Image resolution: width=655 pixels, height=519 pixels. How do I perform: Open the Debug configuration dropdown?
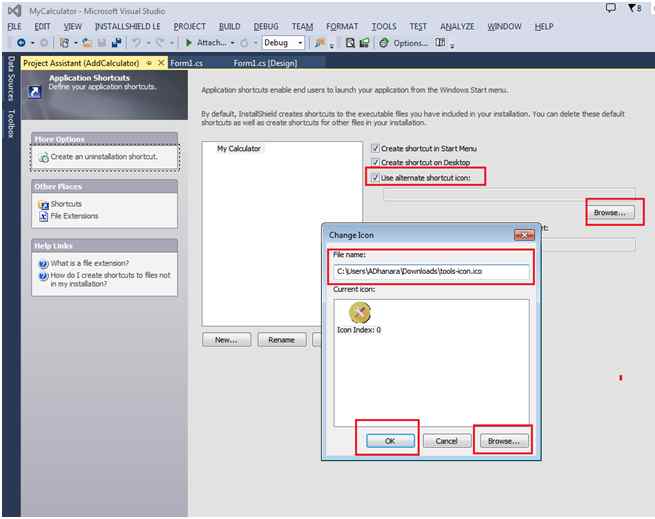tap(283, 43)
